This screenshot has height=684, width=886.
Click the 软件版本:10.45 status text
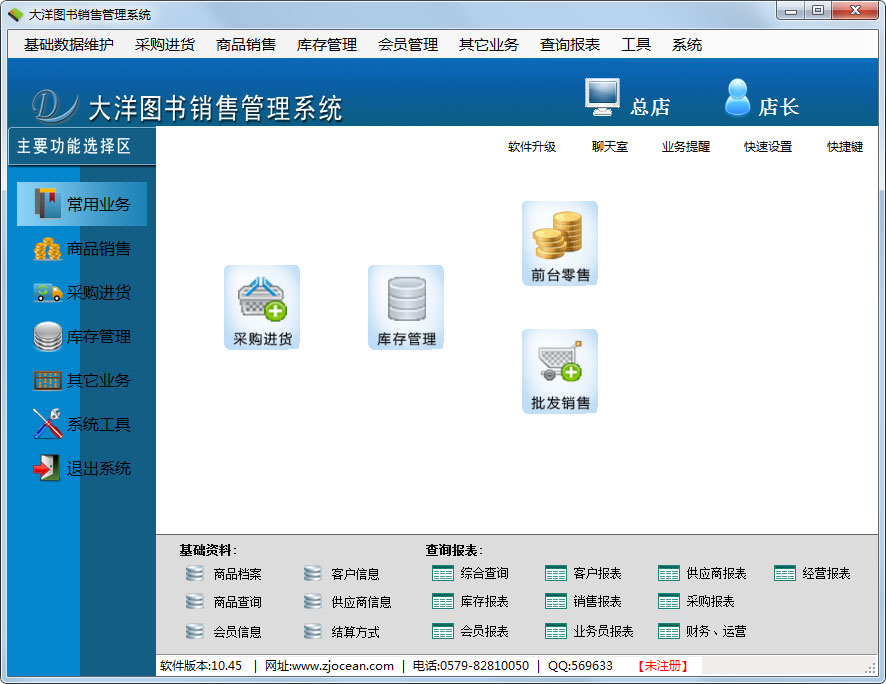click(x=201, y=666)
